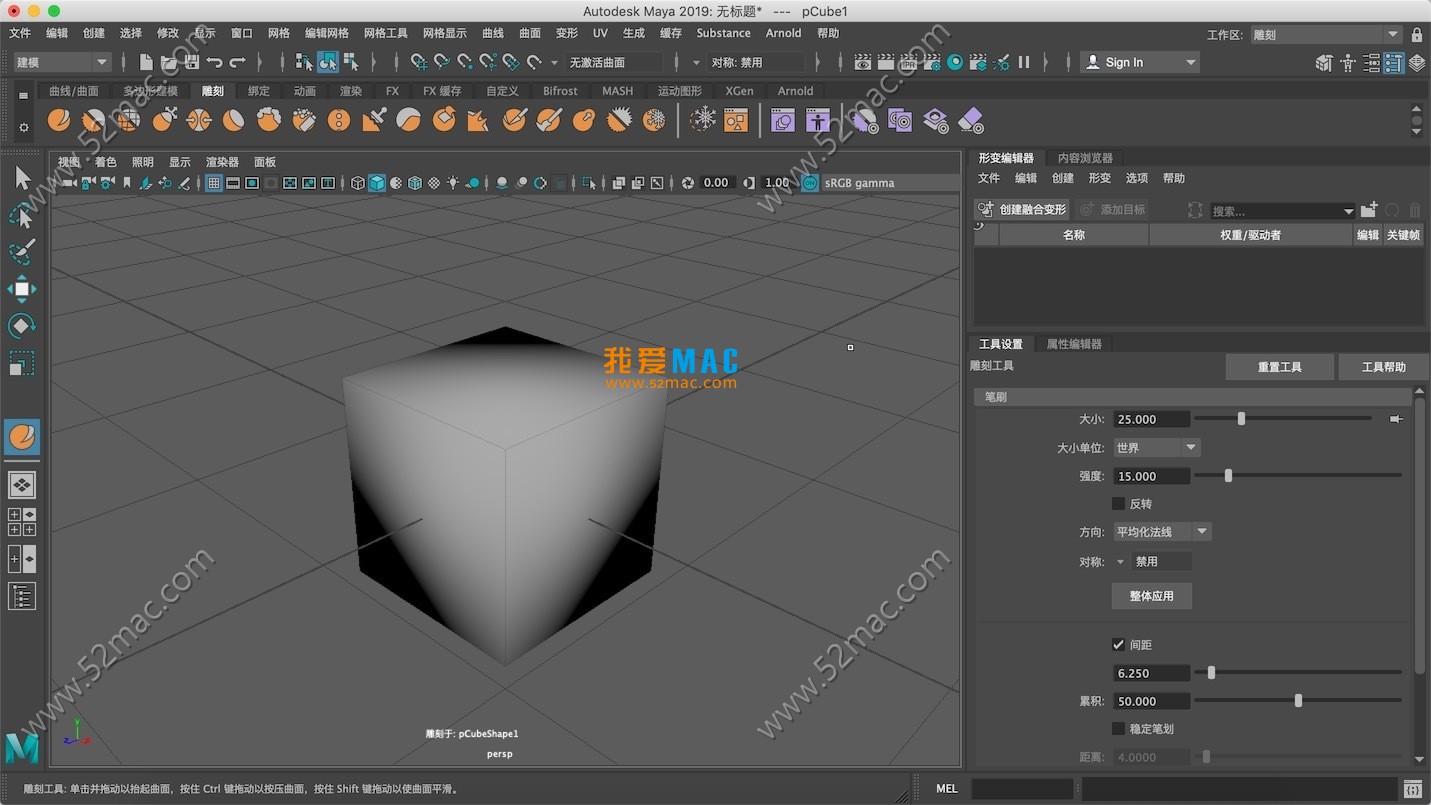The height and width of the screenshot is (805, 1431).
Task: Switch to the 内容浏览器 tab
Action: click(1085, 158)
